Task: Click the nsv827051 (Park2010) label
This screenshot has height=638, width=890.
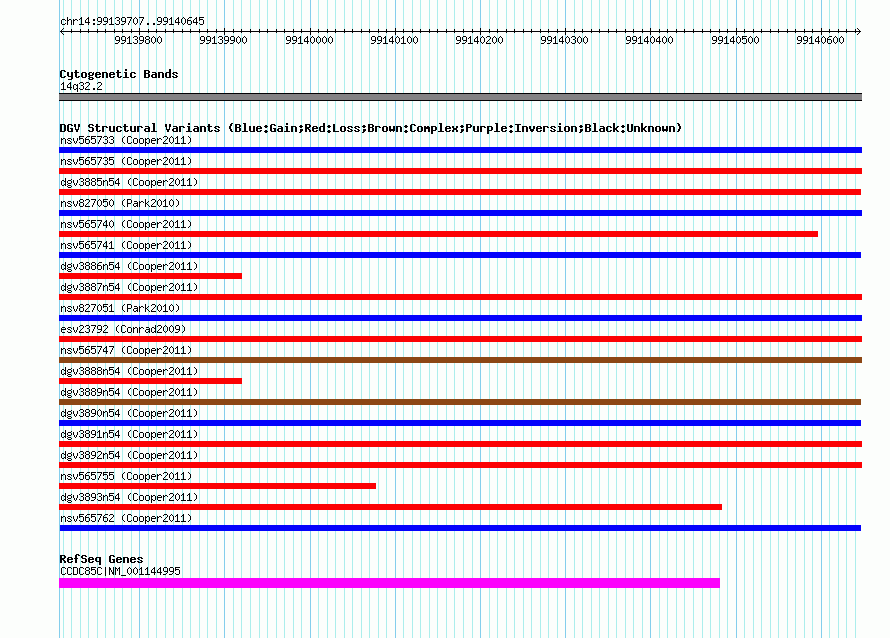Action: (120, 308)
